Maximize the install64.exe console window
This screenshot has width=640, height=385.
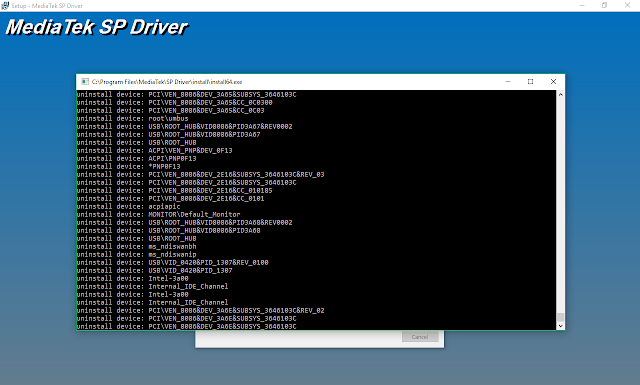[x=530, y=82]
